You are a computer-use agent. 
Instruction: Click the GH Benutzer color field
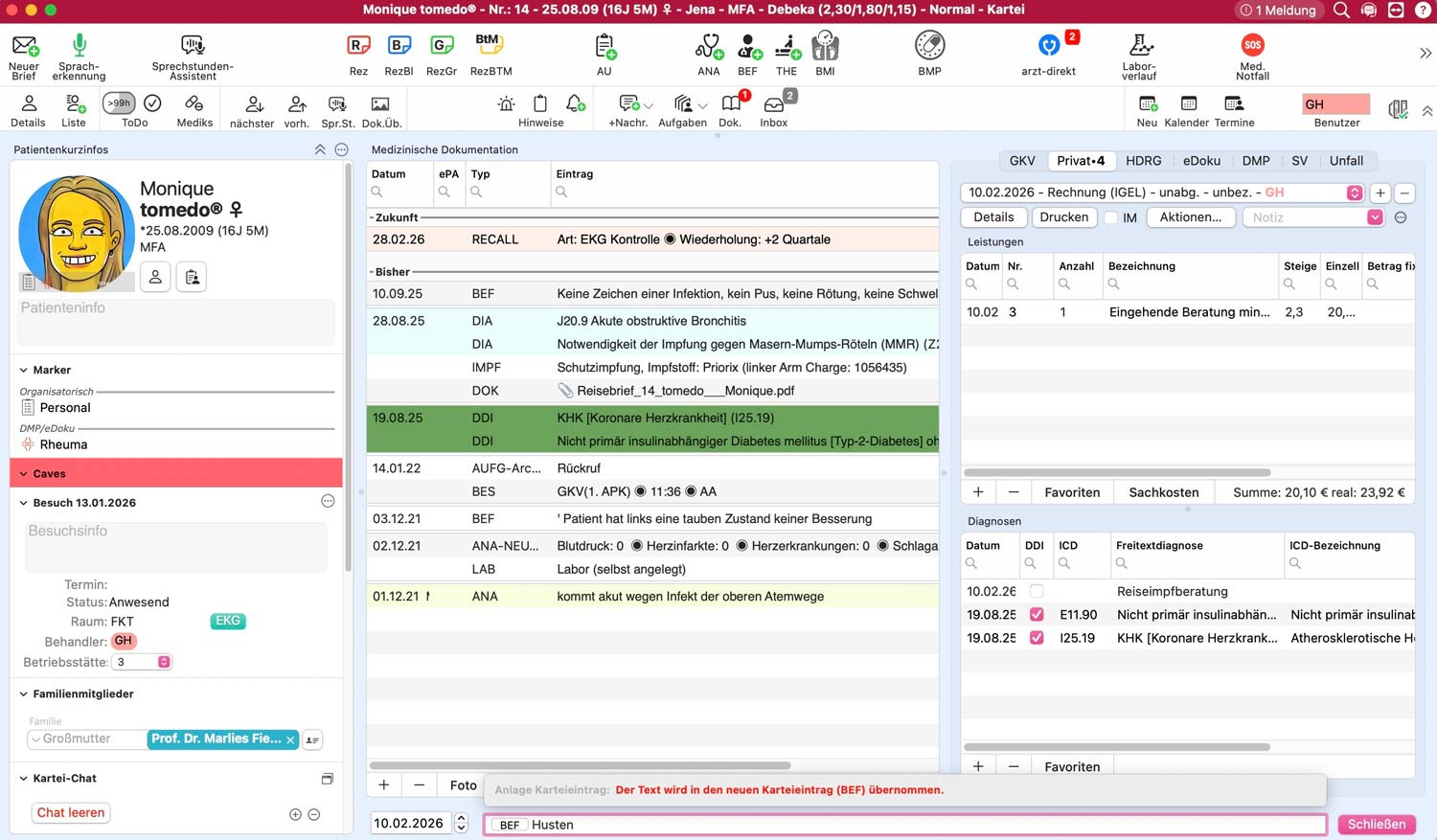[1335, 104]
